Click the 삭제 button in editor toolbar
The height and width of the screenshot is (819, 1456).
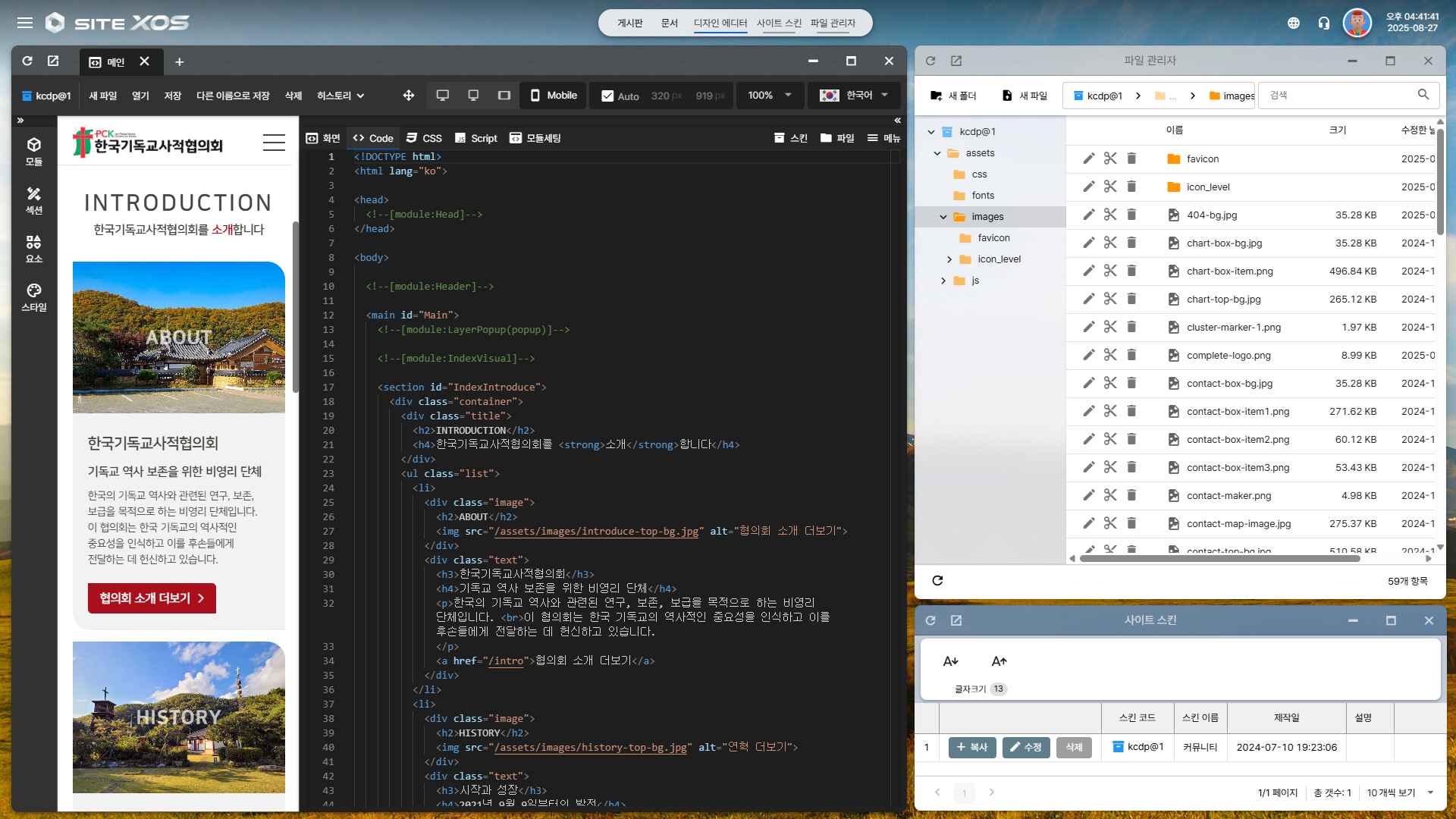[x=293, y=96]
